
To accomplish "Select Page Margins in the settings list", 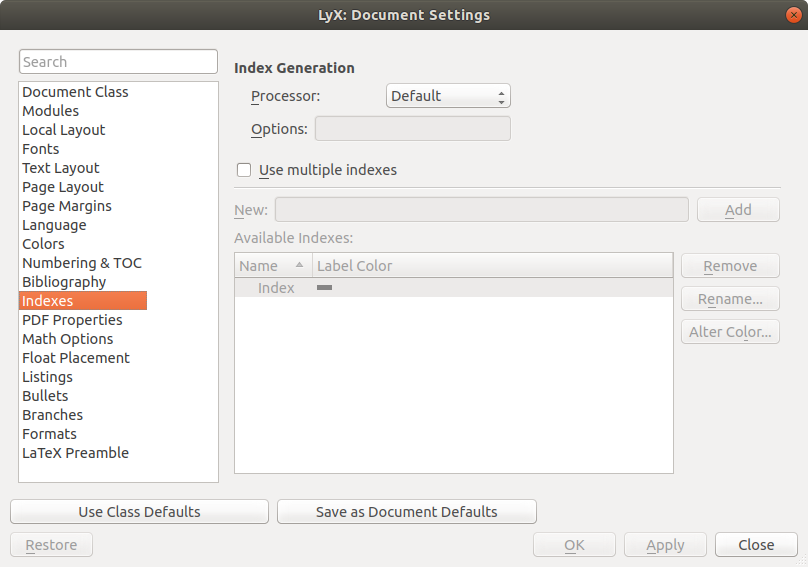I will tap(67, 206).
